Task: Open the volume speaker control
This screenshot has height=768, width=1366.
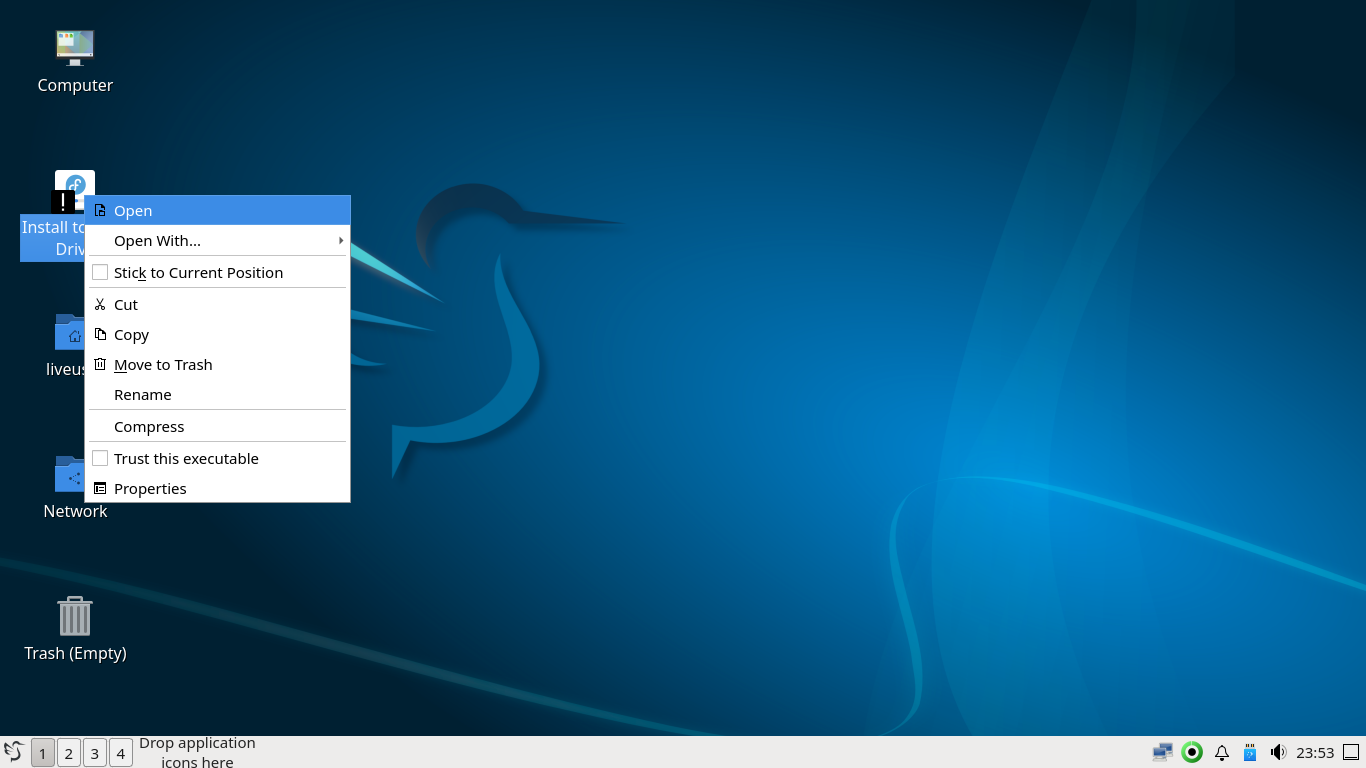Action: 1278,752
